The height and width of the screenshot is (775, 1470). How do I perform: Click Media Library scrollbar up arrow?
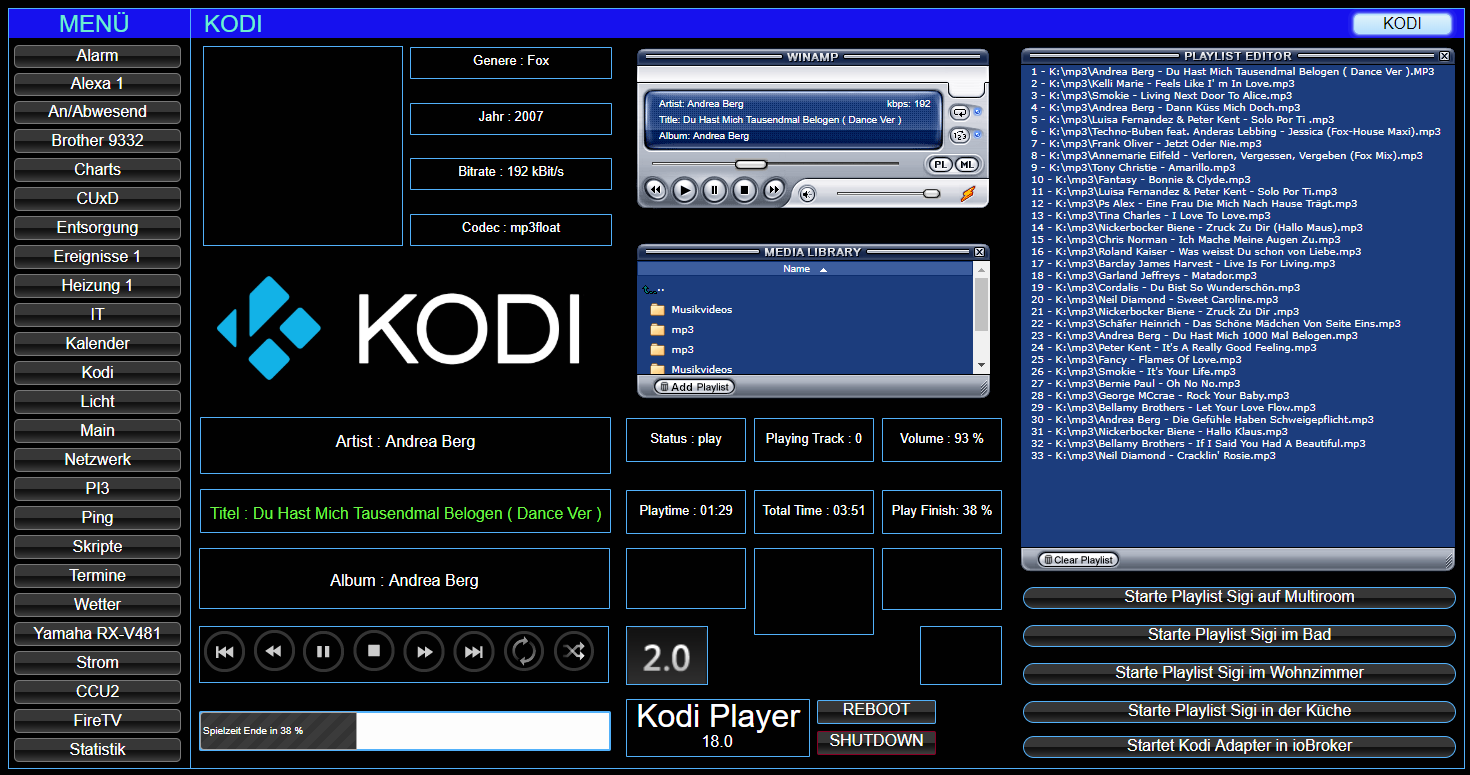click(981, 269)
